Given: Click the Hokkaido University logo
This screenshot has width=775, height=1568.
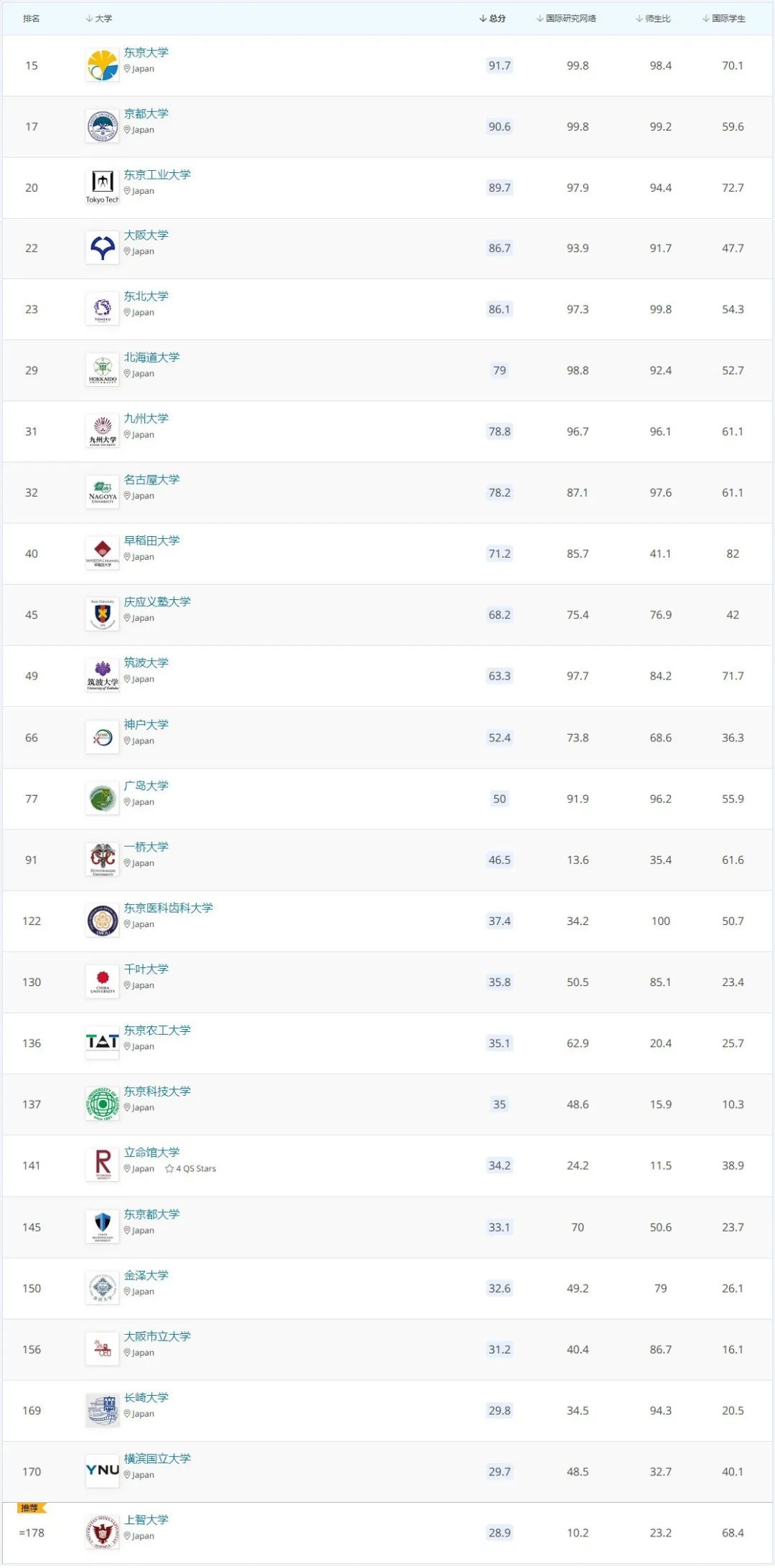Looking at the screenshot, I should point(103,370).
